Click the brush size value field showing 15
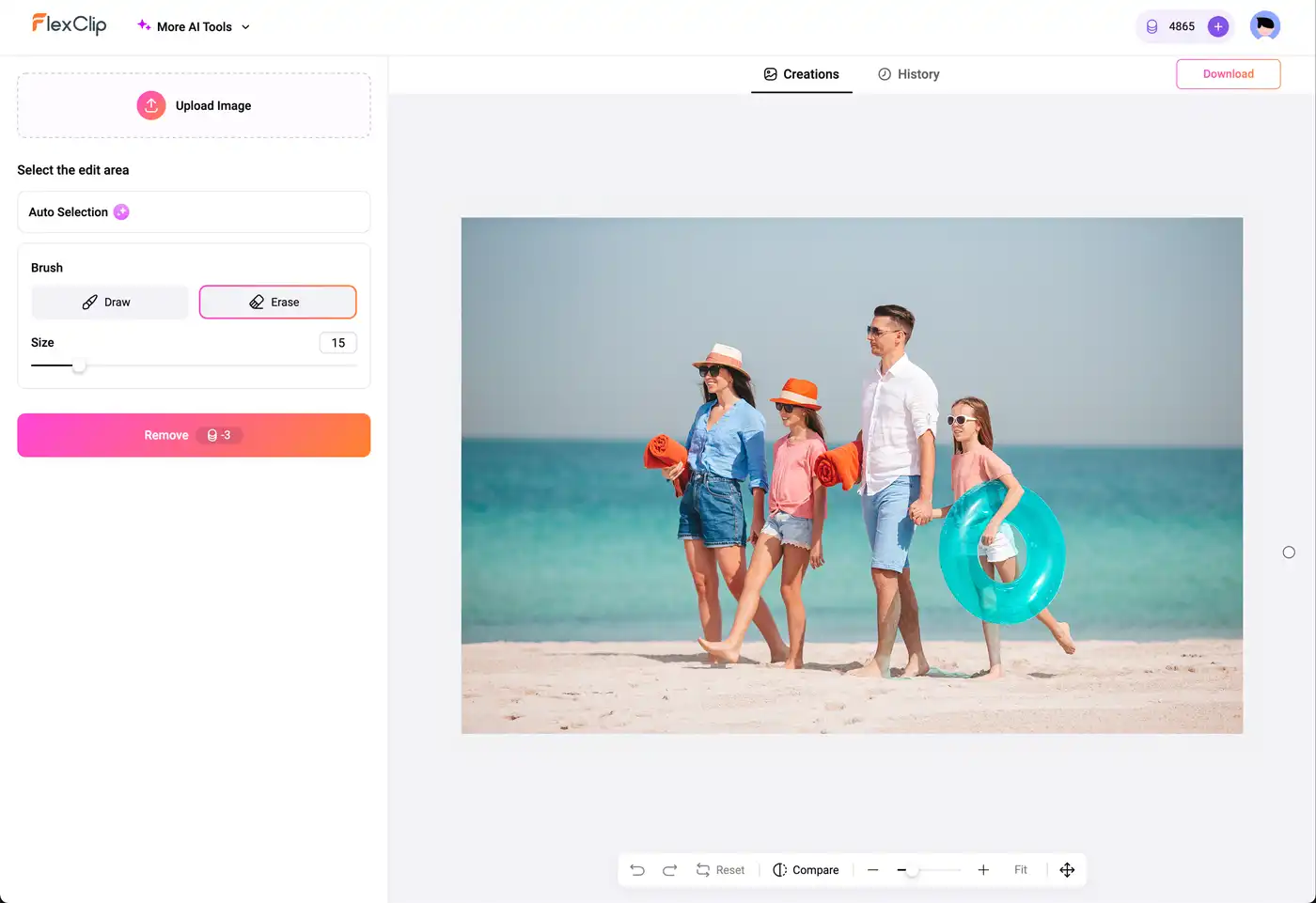Screen dimensions: 1316x903 (338, 343)
